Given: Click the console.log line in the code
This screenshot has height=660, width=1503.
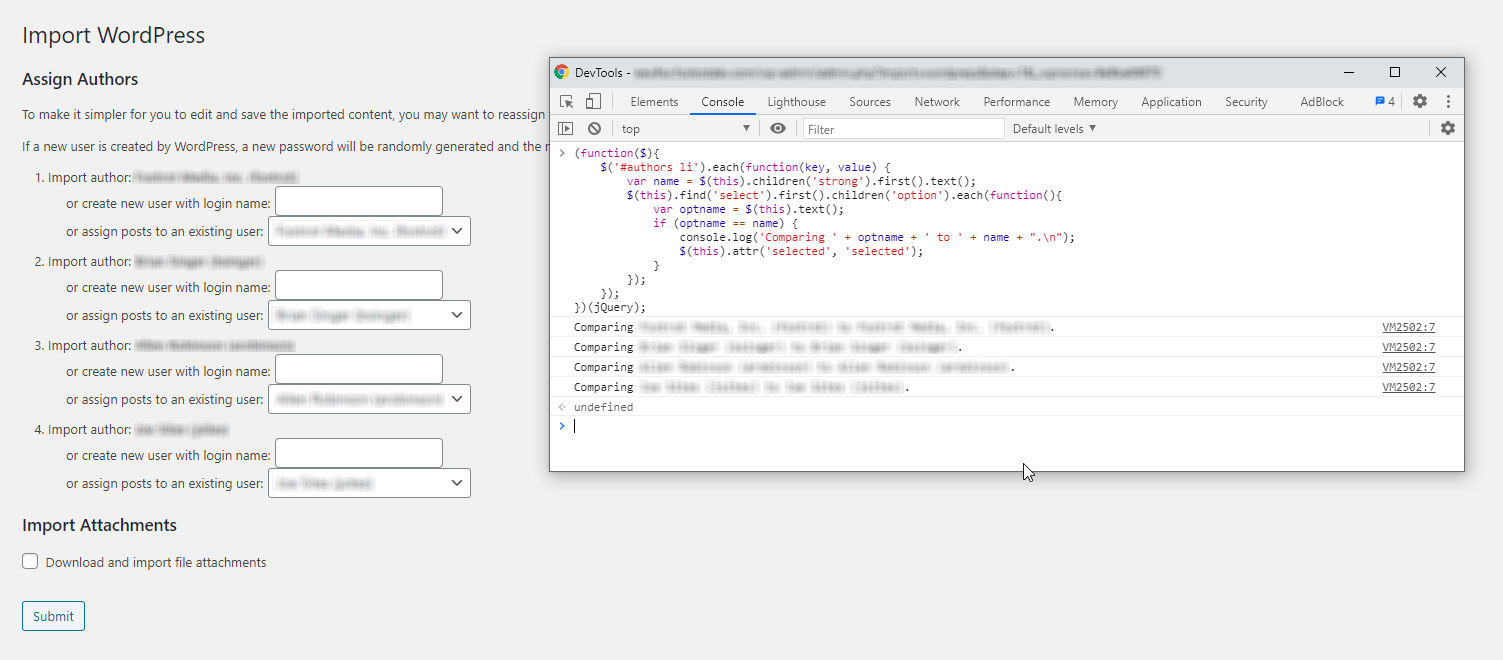Looking at the screenshot, I should coord(877,238).
